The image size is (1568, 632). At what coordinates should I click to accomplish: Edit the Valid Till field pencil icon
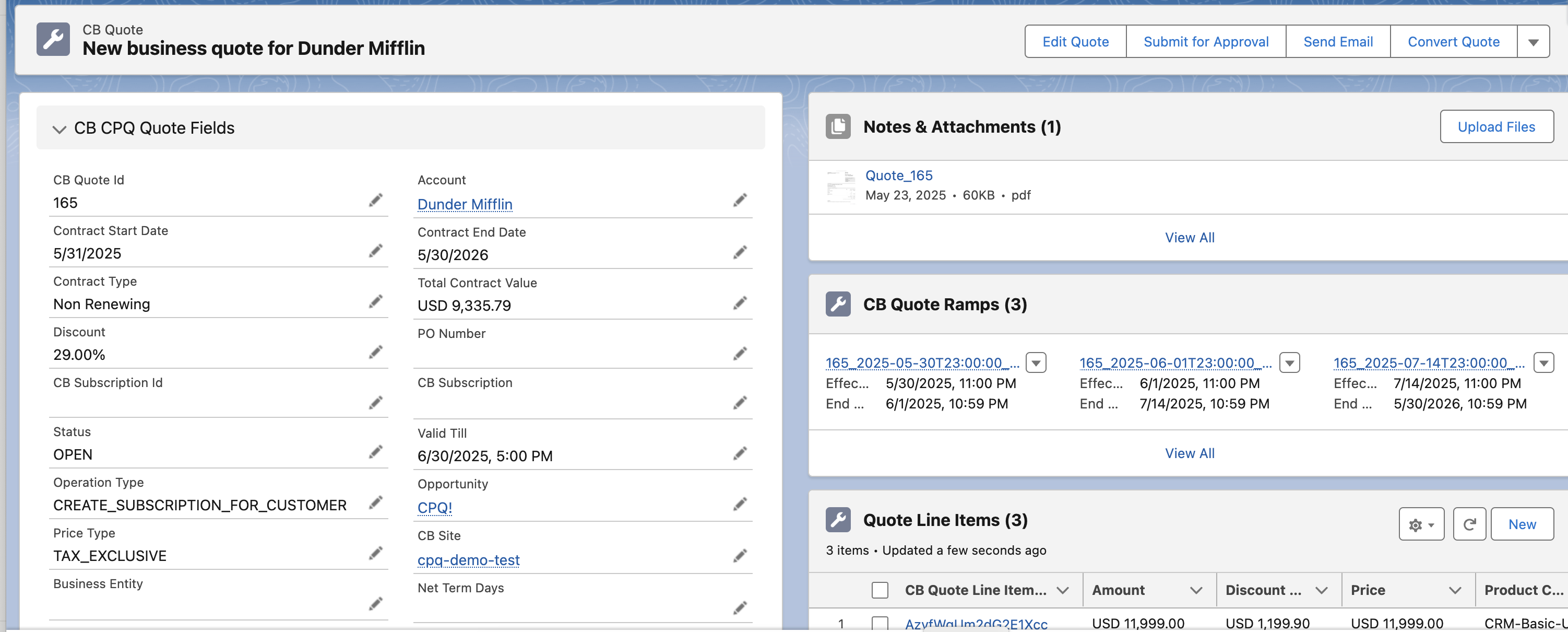(x=740, y=453)
